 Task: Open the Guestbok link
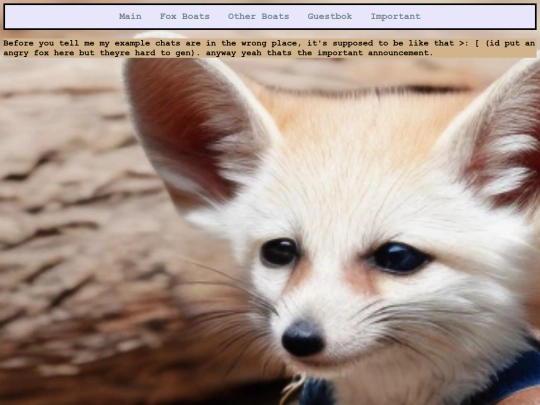[330, 16]
